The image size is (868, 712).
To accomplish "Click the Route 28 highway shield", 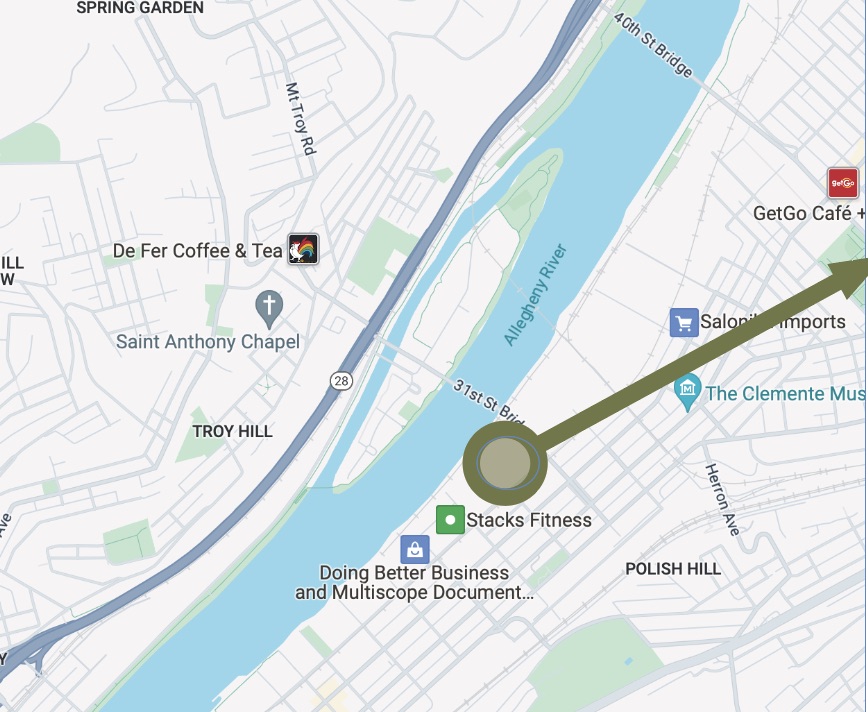I will [342, 380].
